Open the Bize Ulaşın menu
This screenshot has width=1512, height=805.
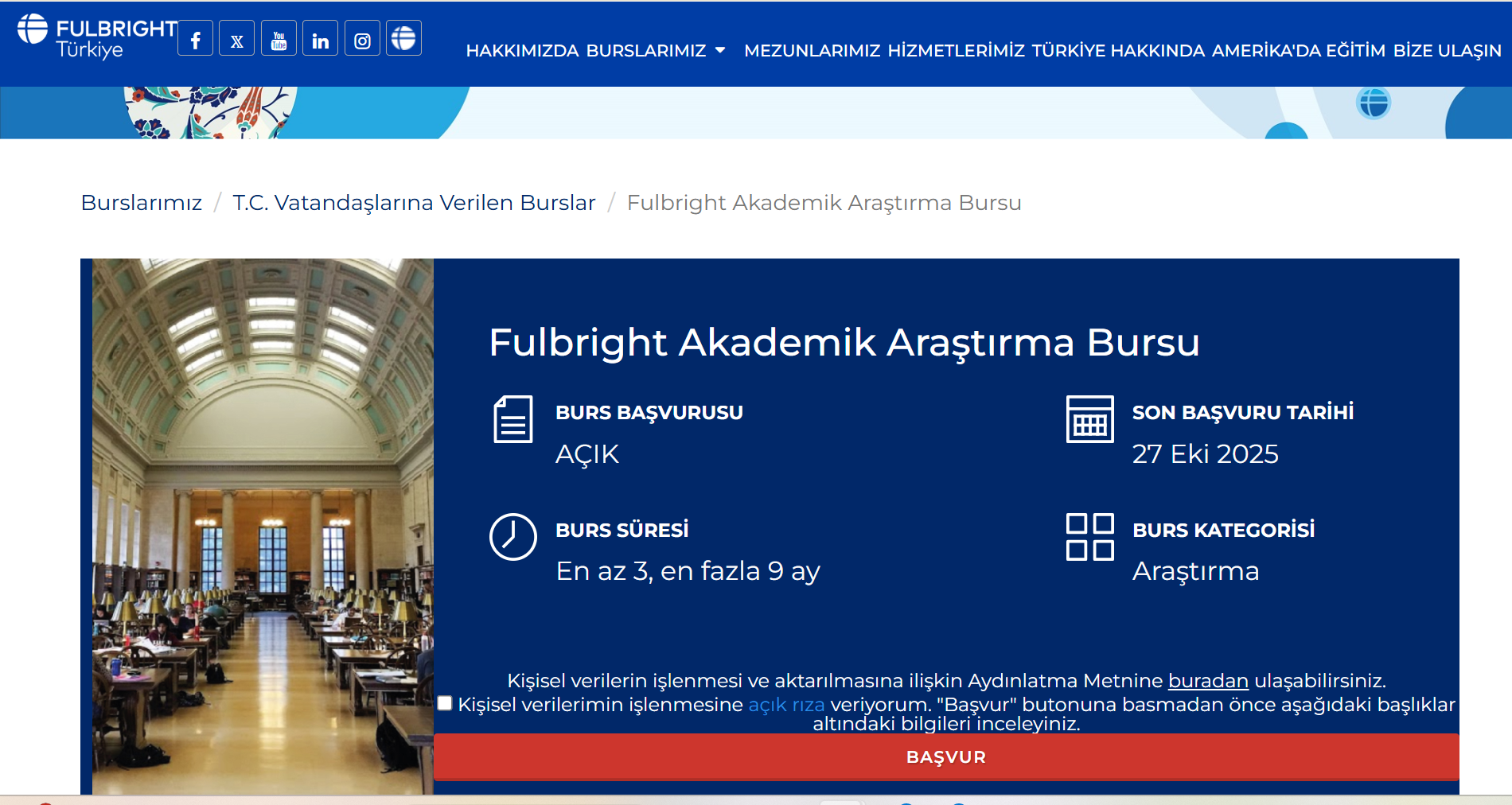[1447, 51]
